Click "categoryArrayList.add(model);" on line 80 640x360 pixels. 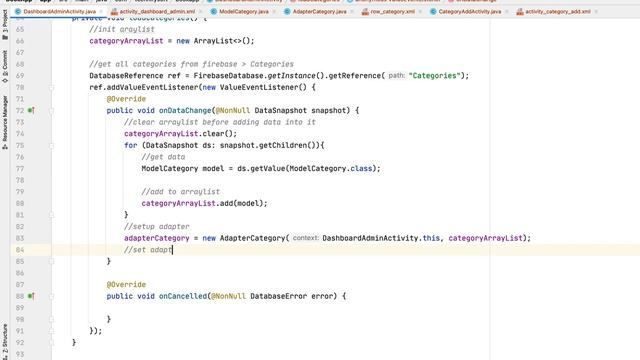(204, 203)
